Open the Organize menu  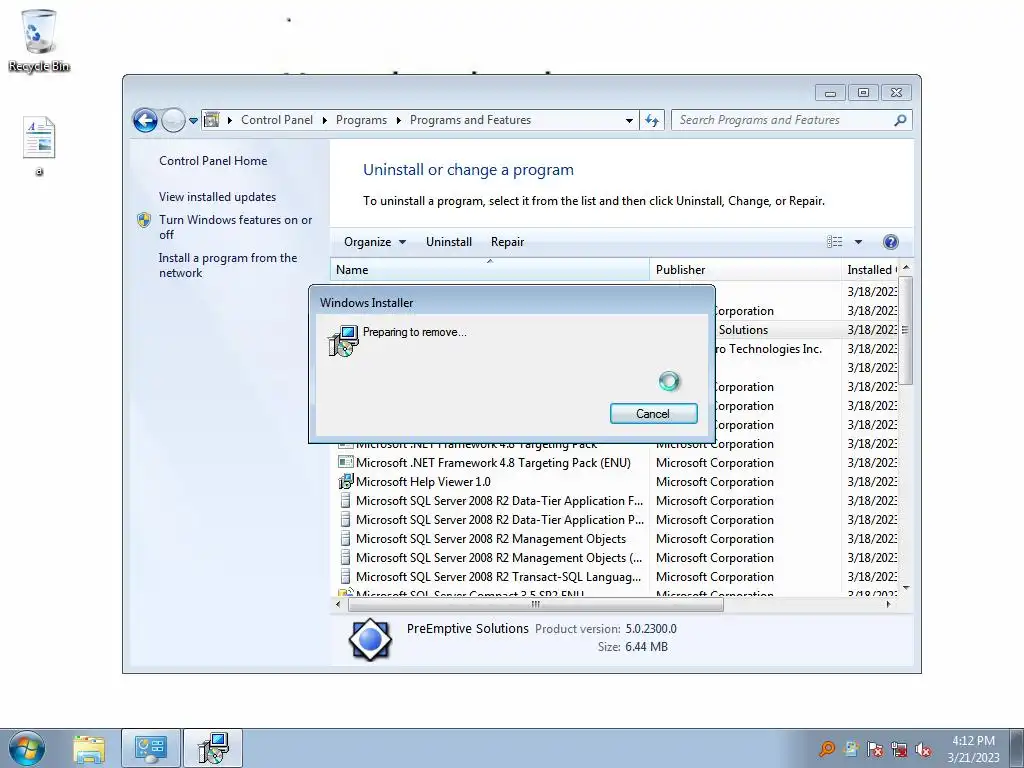coord(375,242)
